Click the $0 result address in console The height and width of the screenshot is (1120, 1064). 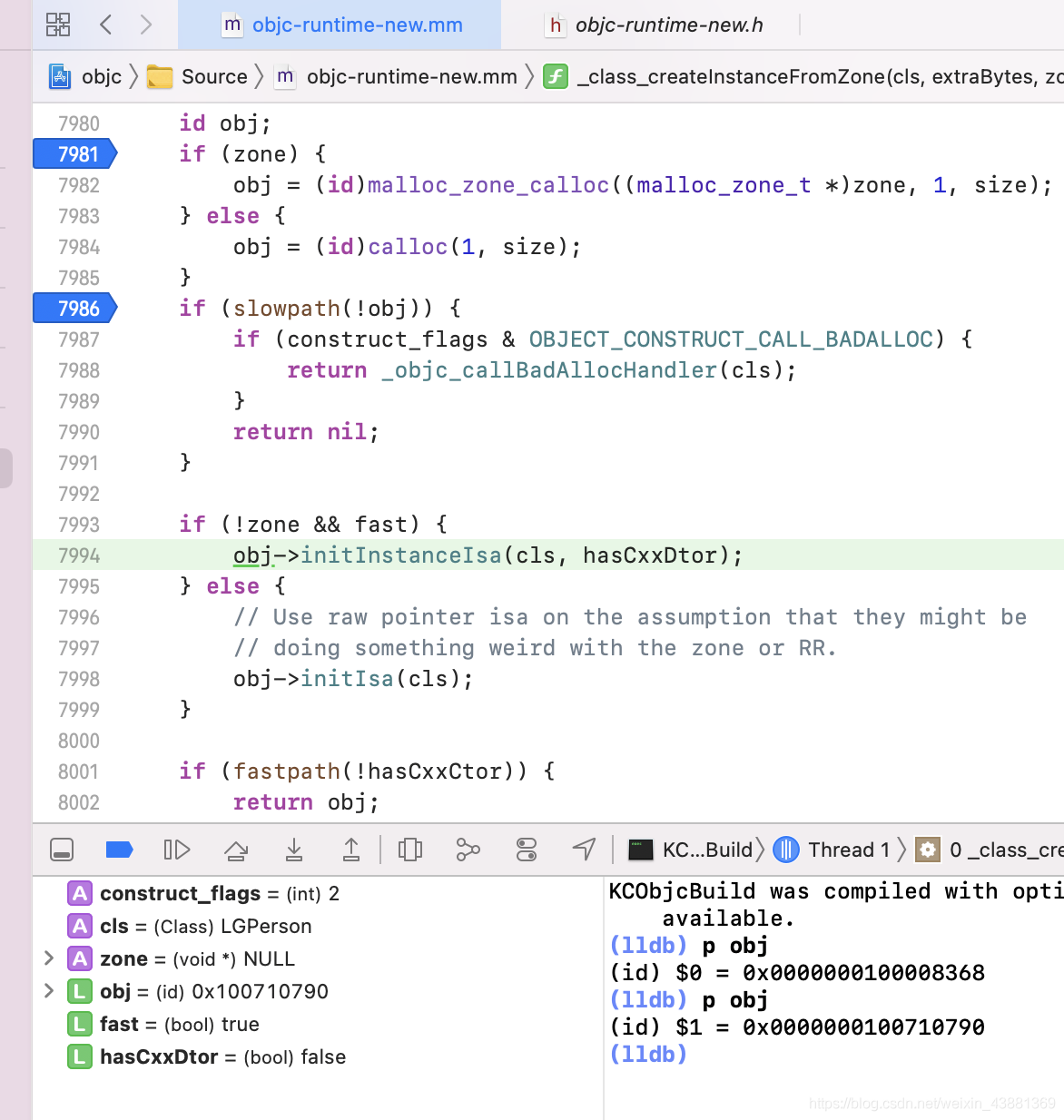click(863, 973)
